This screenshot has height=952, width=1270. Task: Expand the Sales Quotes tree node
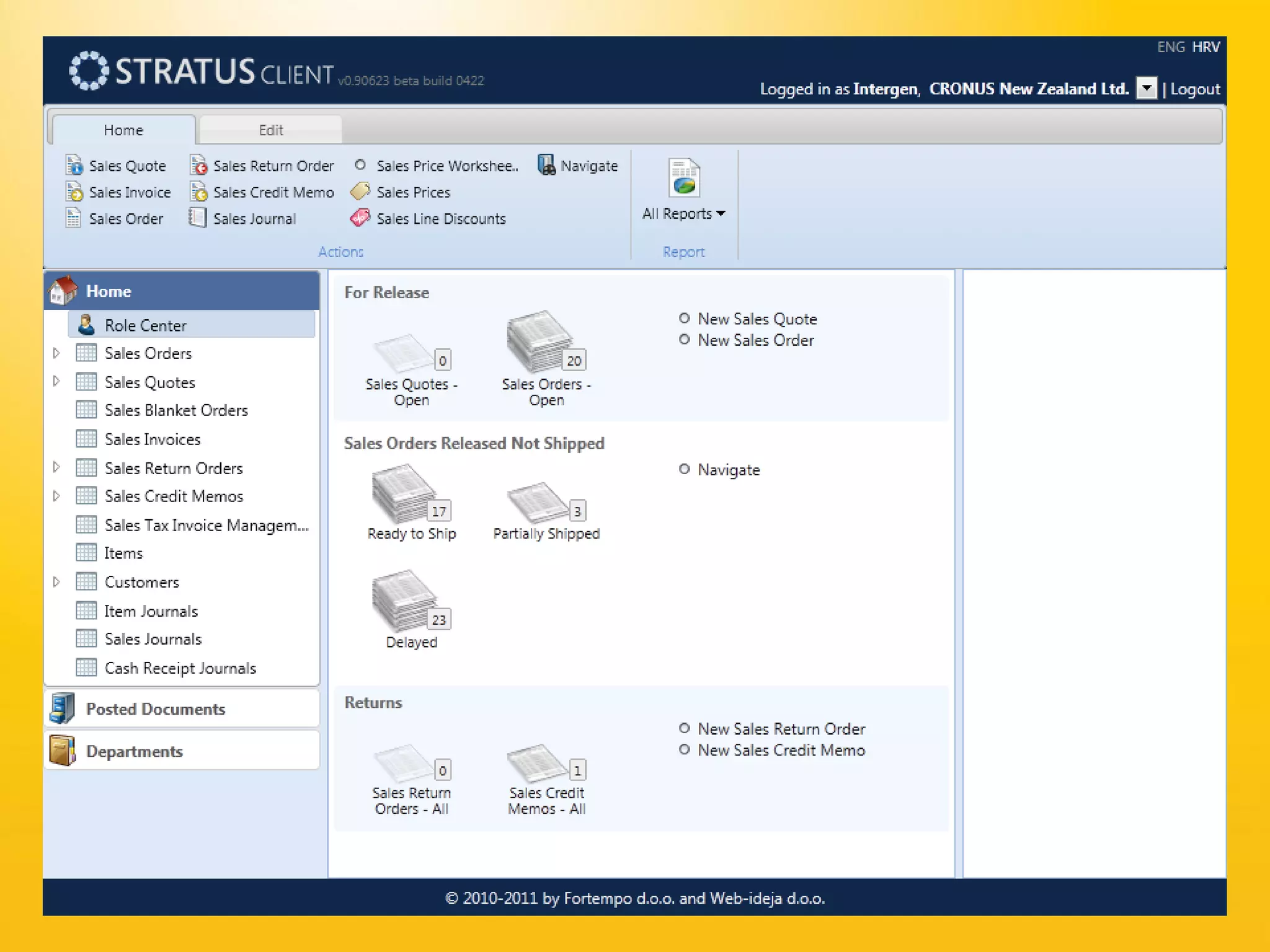pos(56,381)
